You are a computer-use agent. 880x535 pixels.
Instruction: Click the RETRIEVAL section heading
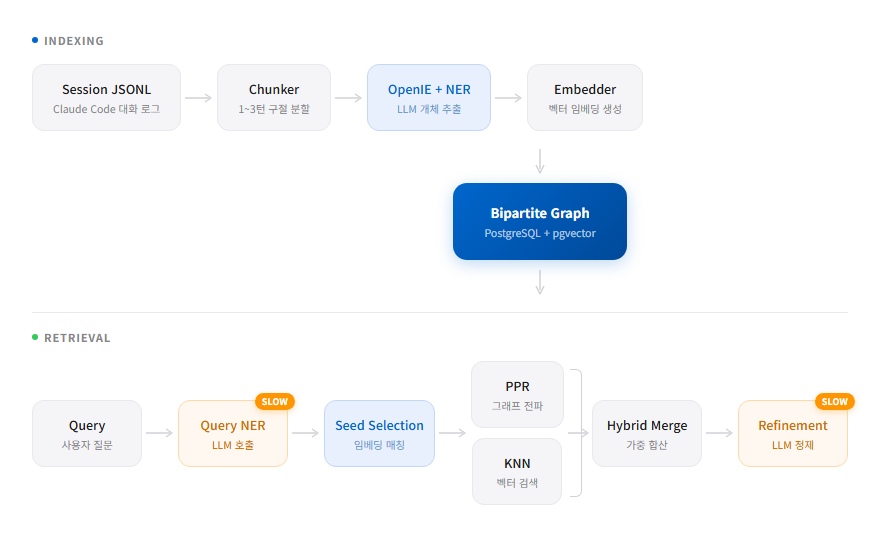(77, 338)
